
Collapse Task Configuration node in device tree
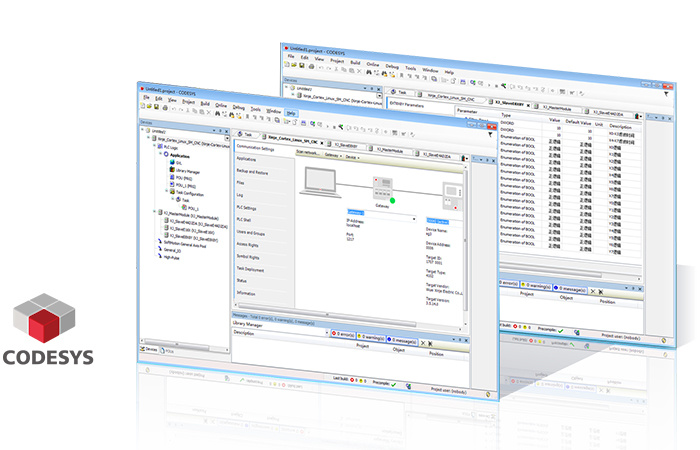[167, 191]
